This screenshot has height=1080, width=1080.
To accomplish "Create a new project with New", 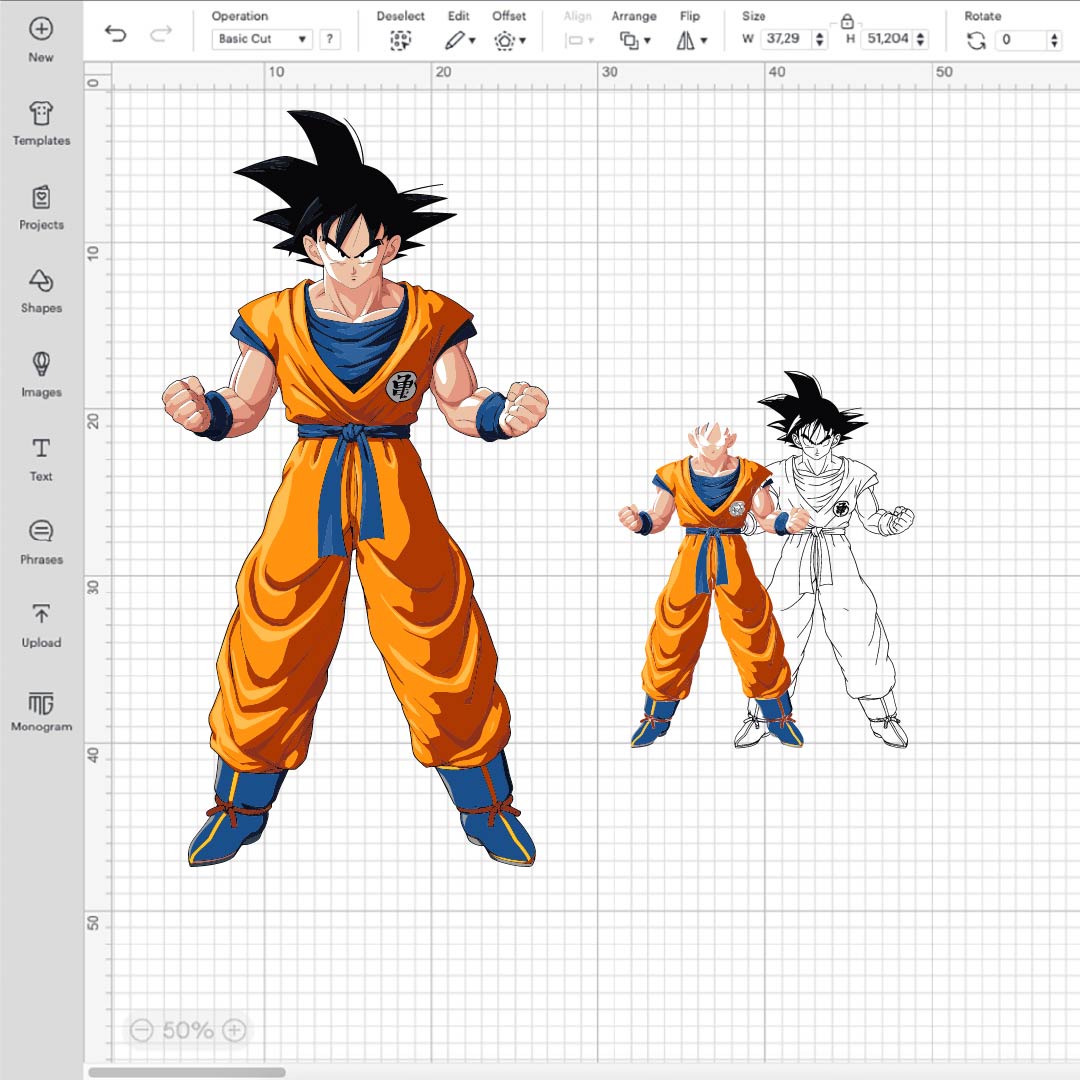I will (x=41, y=40).
